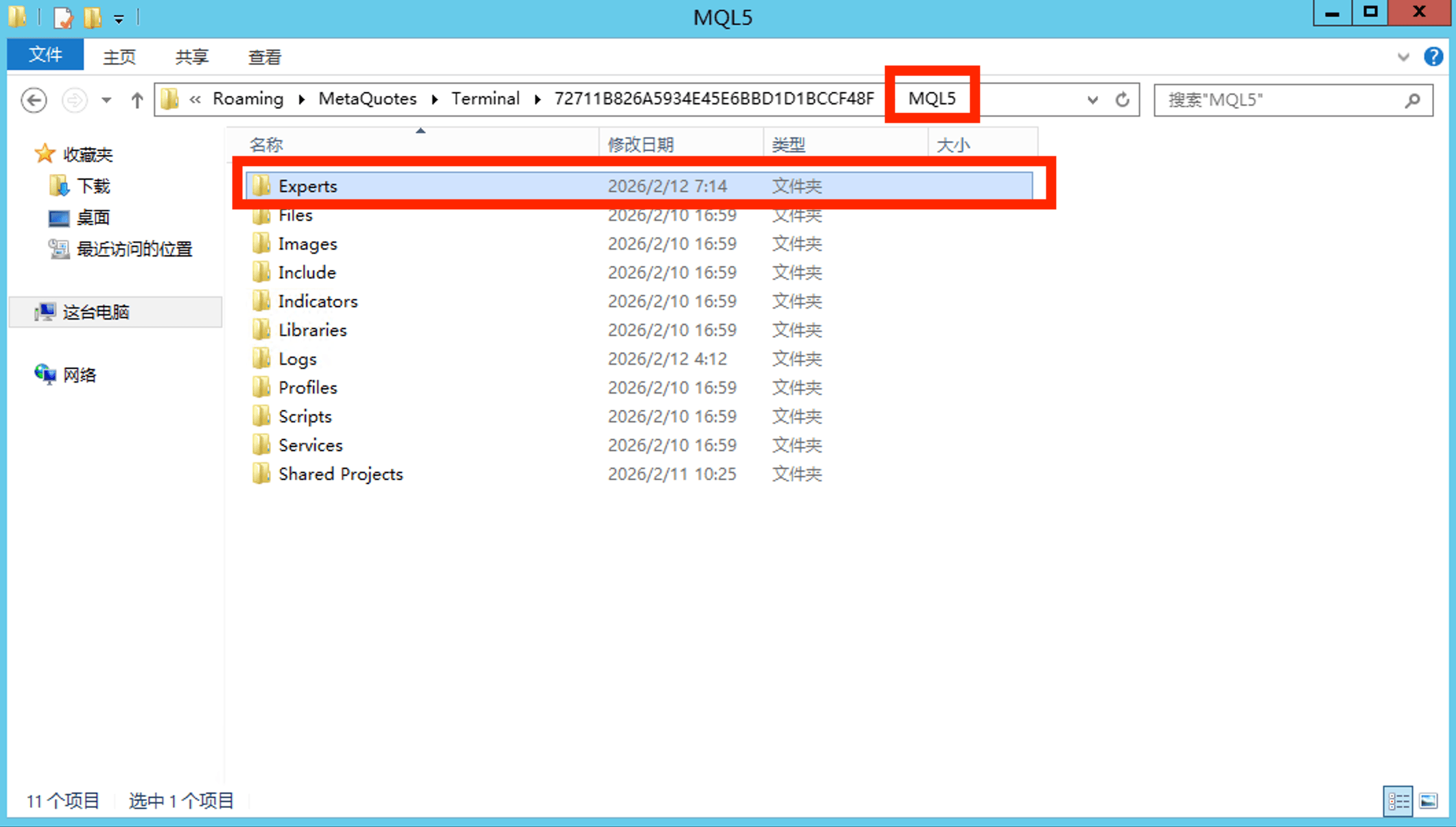This screenshot has height=827, width=1456.
Task: Open the 文件 menu tab
Action: click(45, 55)
